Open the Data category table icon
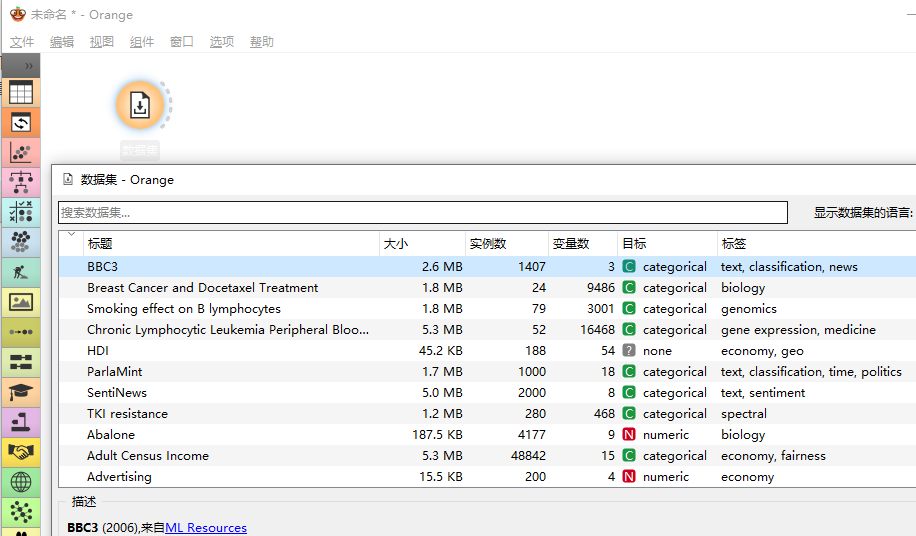This screenshot has width=916, height=536. [21, 93]
